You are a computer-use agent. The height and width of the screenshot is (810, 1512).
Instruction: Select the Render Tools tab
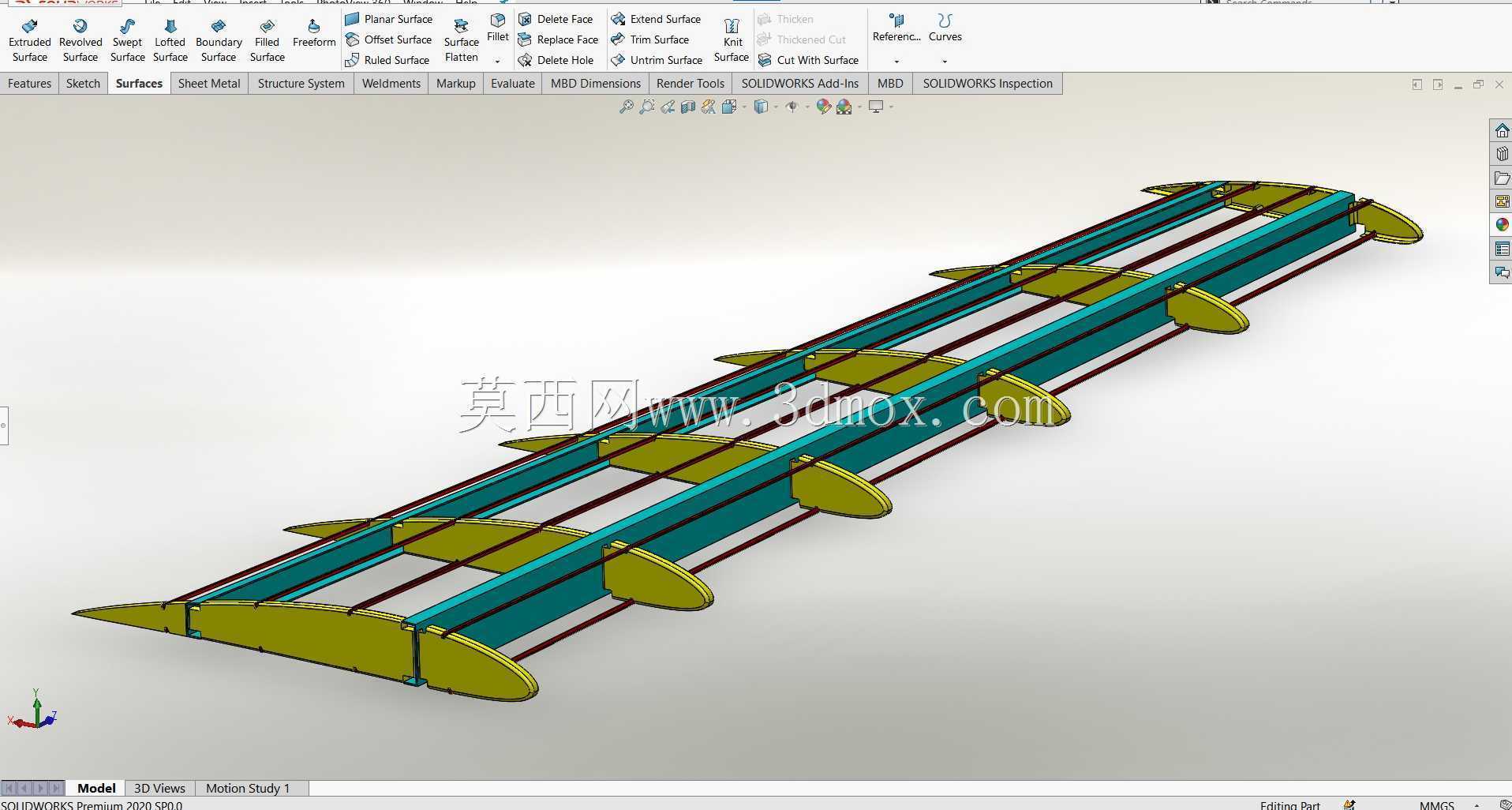click(x=691, y=84)
